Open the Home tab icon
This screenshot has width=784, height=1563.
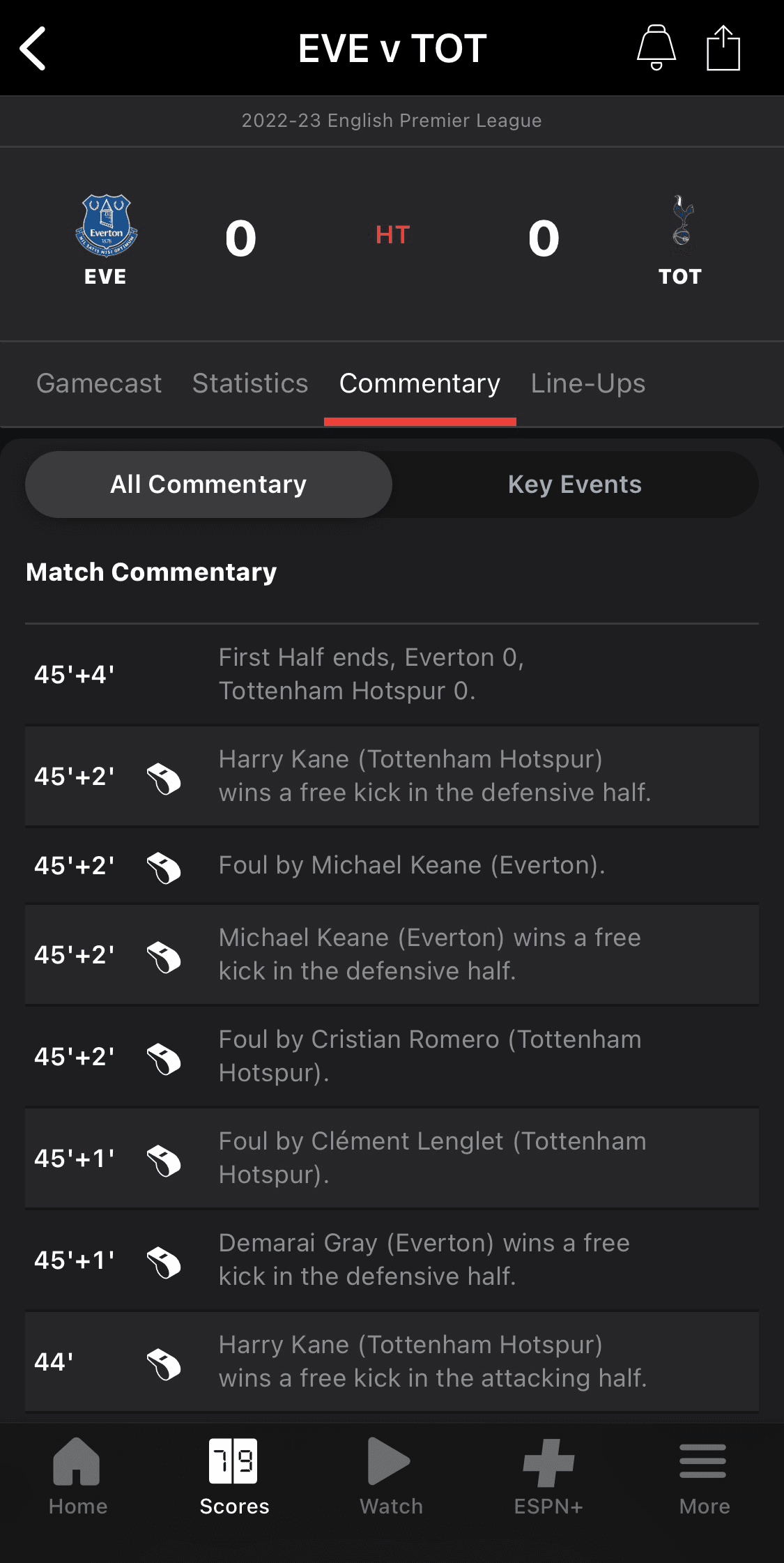click(x=77, y=1461)
